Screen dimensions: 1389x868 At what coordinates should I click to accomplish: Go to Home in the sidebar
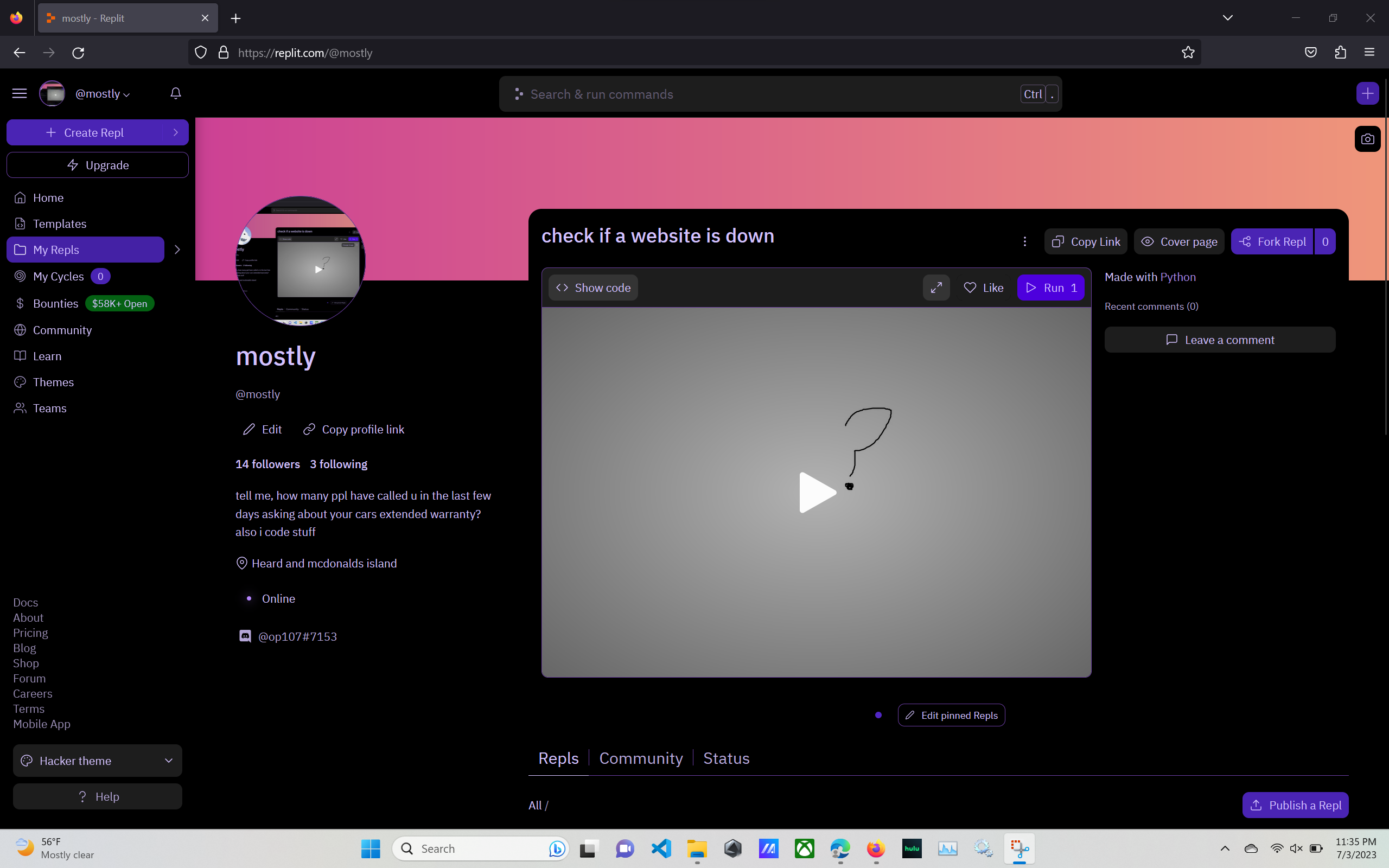86,198
